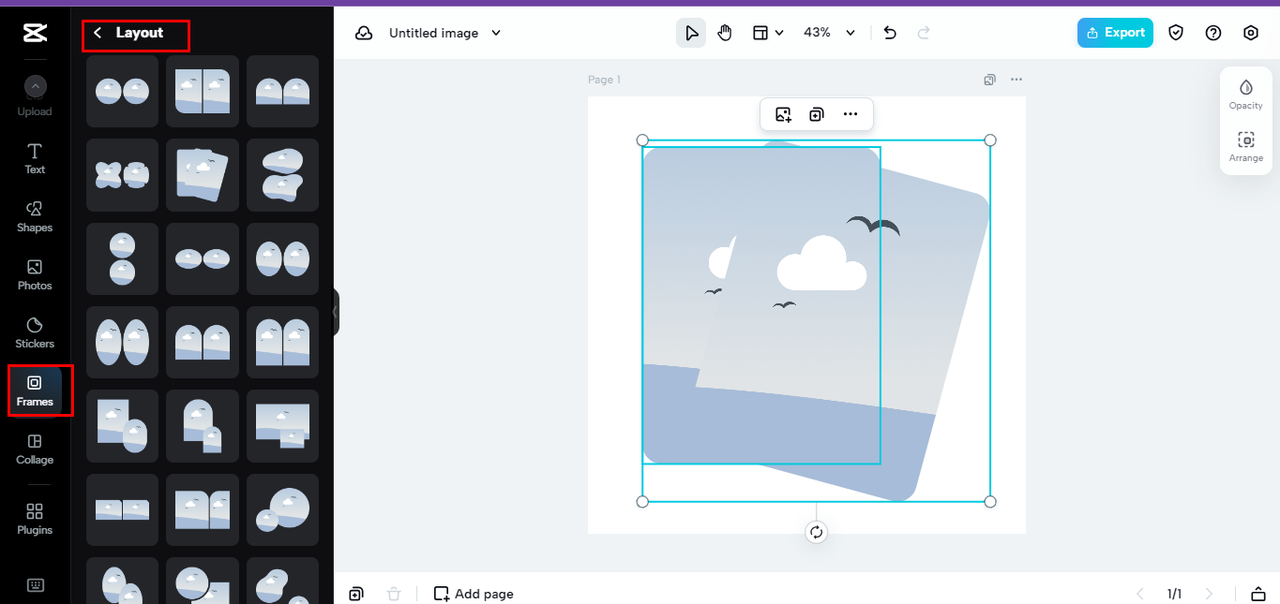Click the Page 1 label
The image size is (1280, 604).
[604, 80]
